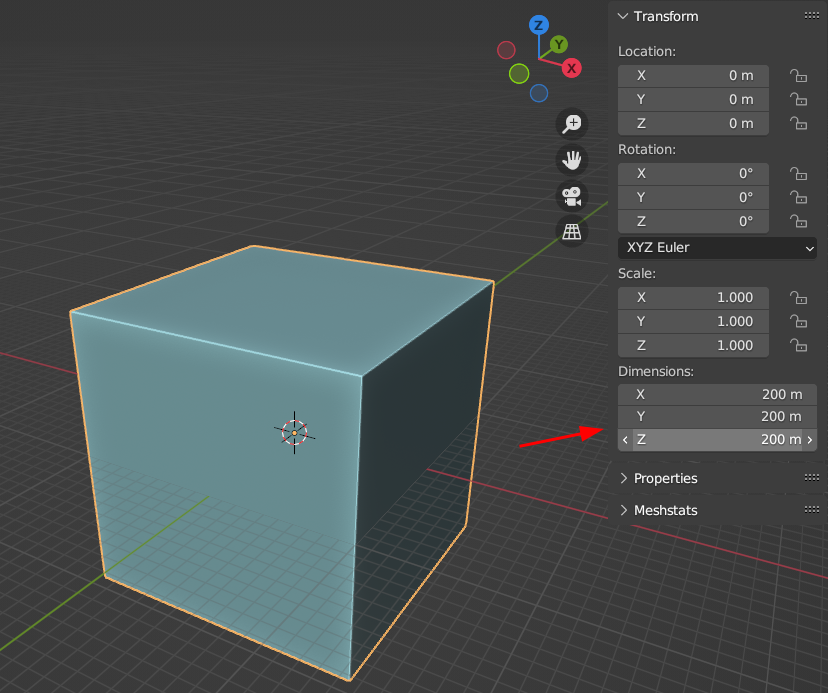Increase Dimensions Z with right arrow
This screenshot has height=693, width=828.
[x=810, y=440]
